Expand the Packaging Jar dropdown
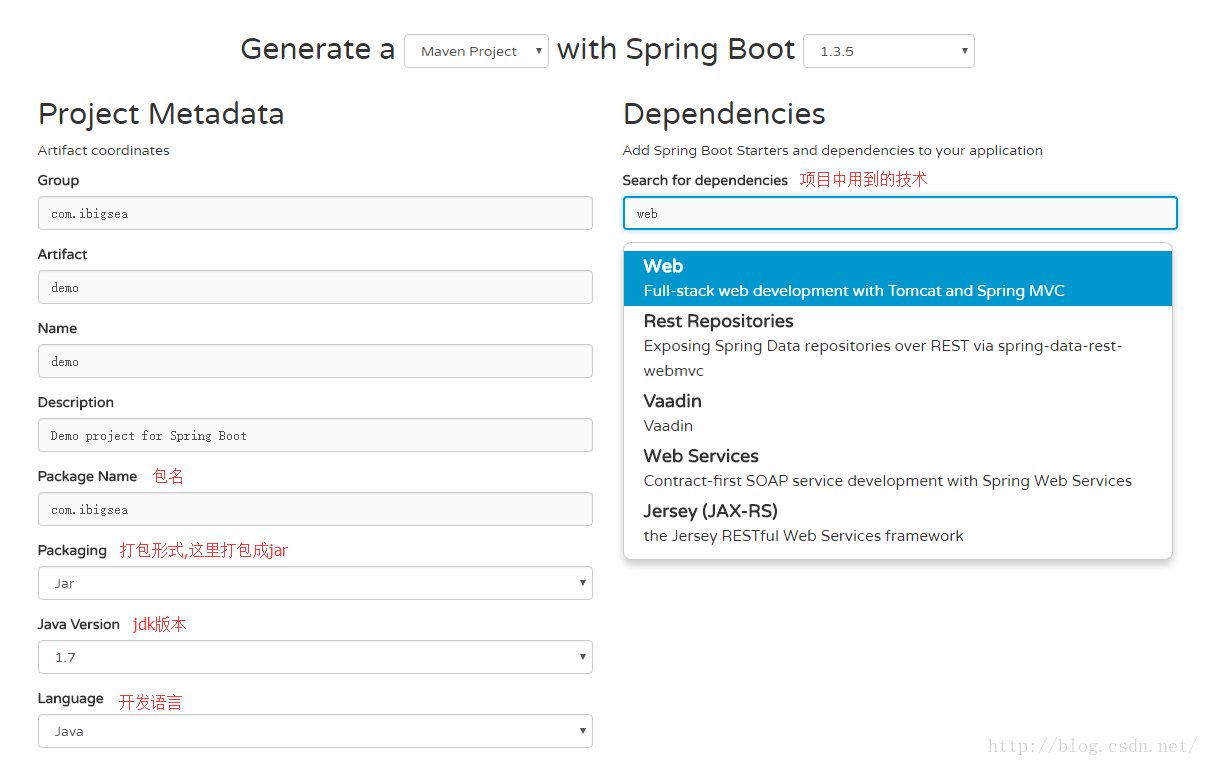This screenshot has height=766, width=1209. tap(315, 583)
